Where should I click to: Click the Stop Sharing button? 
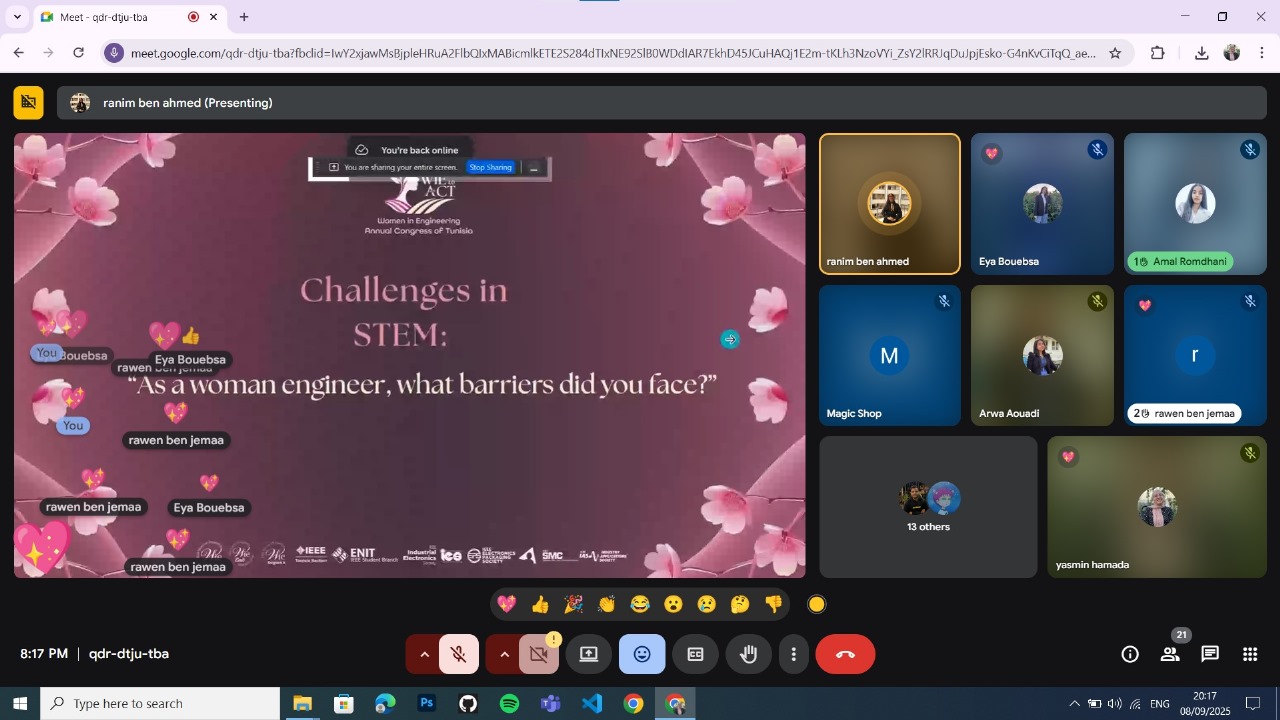click(491, 168)
